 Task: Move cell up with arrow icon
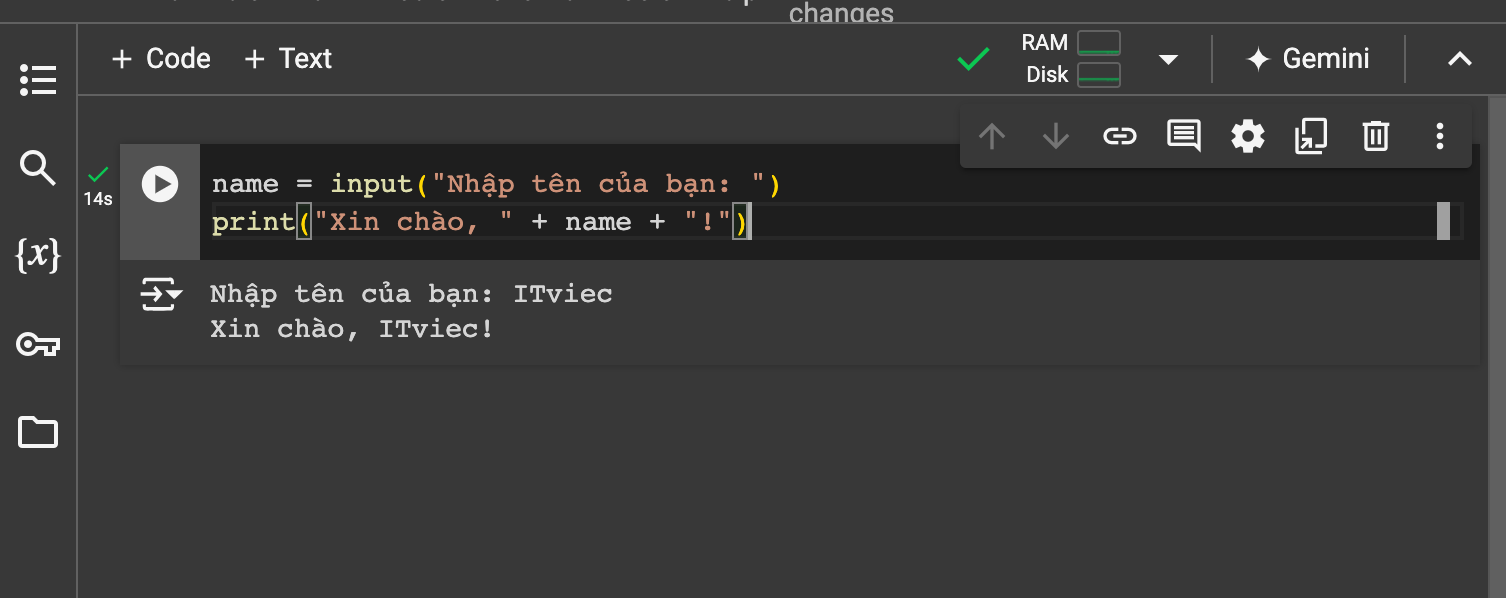pyautogui.click(x=991, y=136)
